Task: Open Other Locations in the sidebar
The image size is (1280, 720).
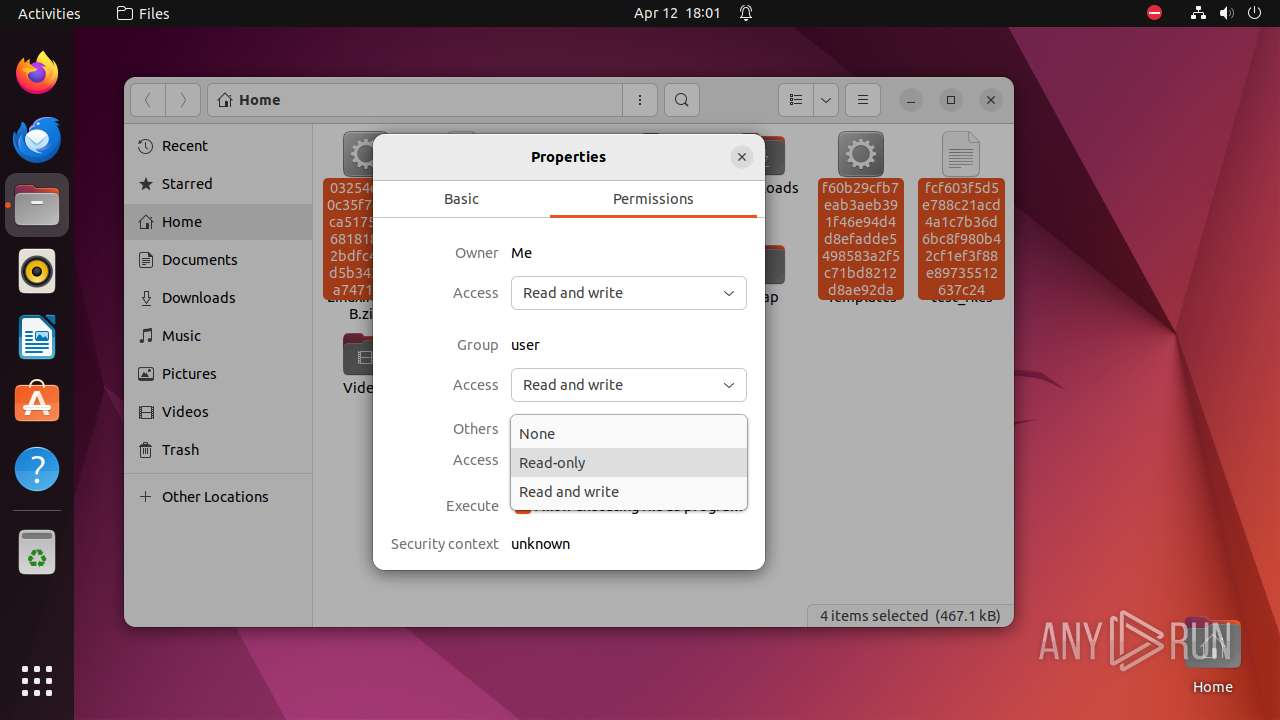Action: 218,497
